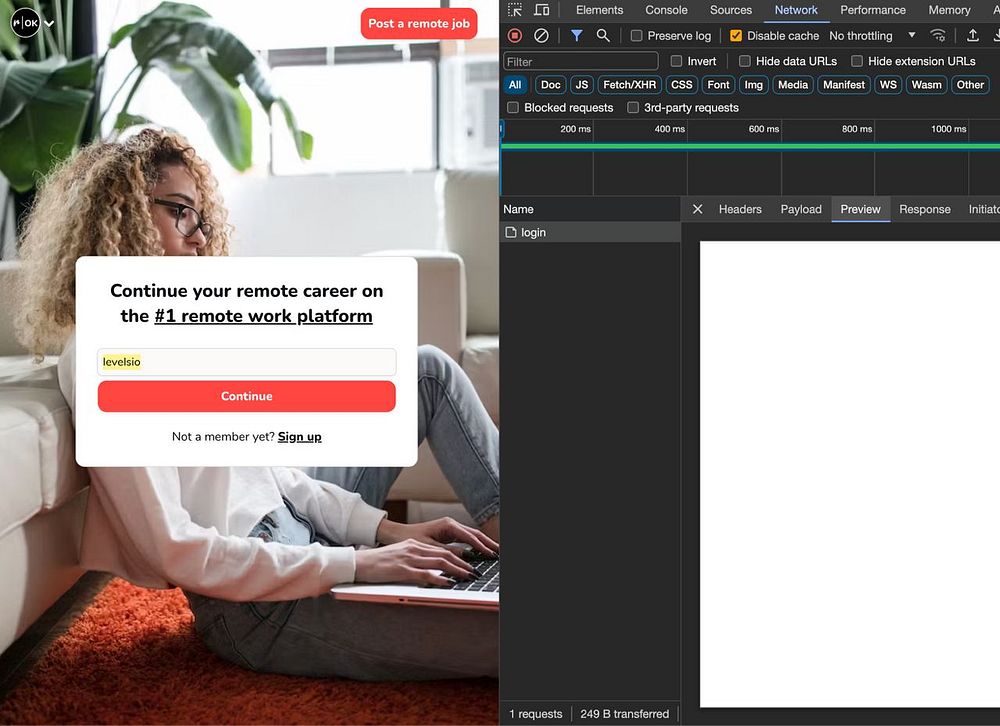This screenshot has height=726, width=1000.
Task: Check Hide data URLs
Action: click(745, 61)
